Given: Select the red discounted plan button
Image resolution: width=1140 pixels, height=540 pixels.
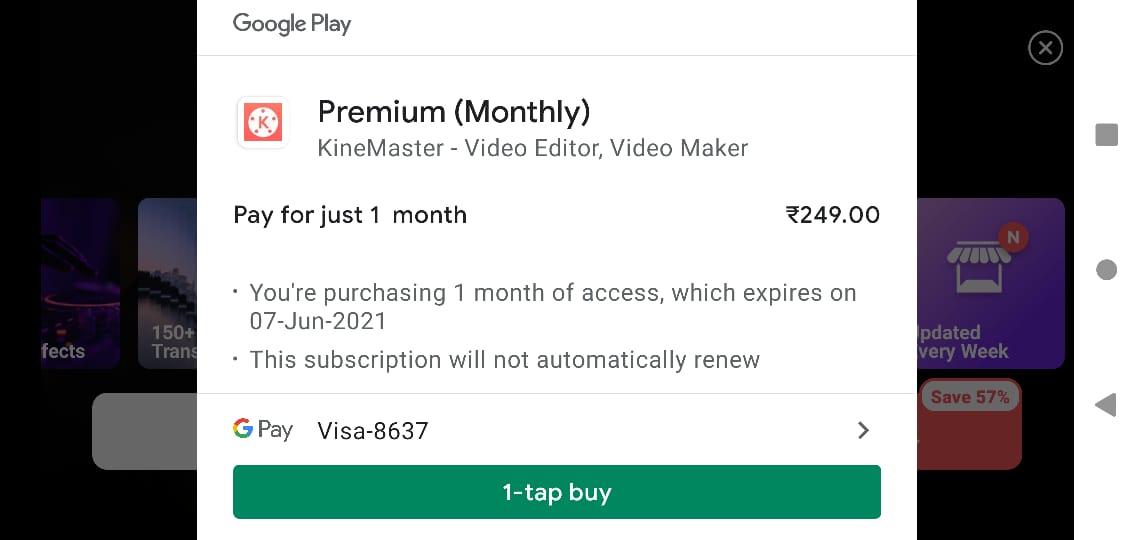Looking at the screenshot, I should tap(969, 424).
